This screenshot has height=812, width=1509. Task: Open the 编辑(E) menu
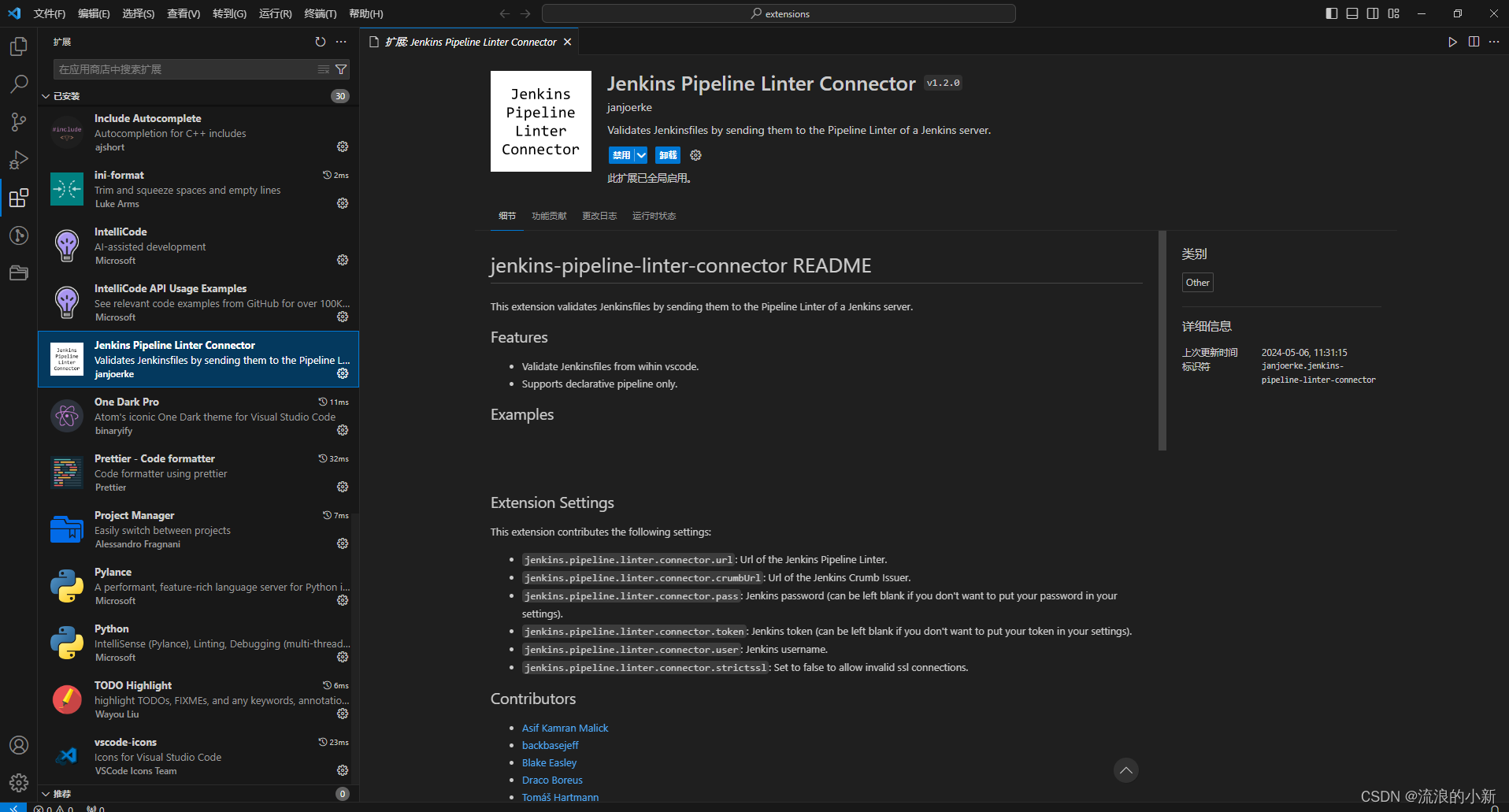pos(94,13)
